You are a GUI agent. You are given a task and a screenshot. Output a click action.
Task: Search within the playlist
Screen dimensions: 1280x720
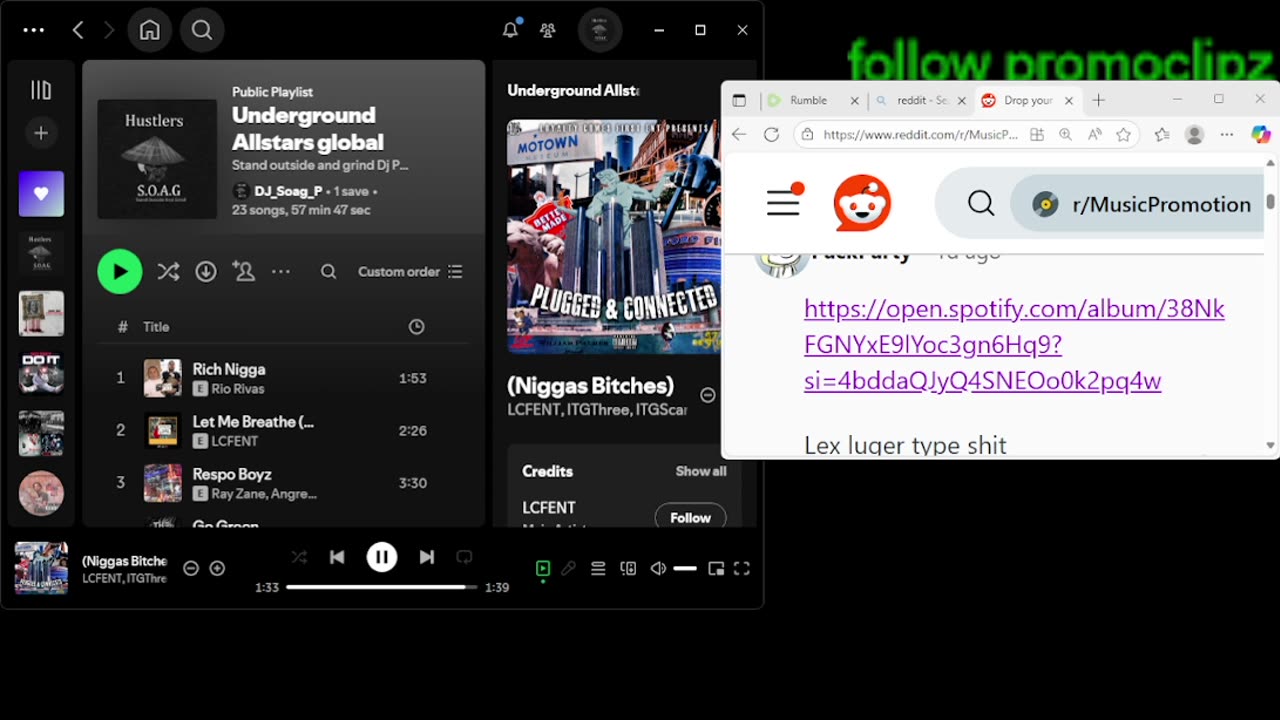(328, 271)
